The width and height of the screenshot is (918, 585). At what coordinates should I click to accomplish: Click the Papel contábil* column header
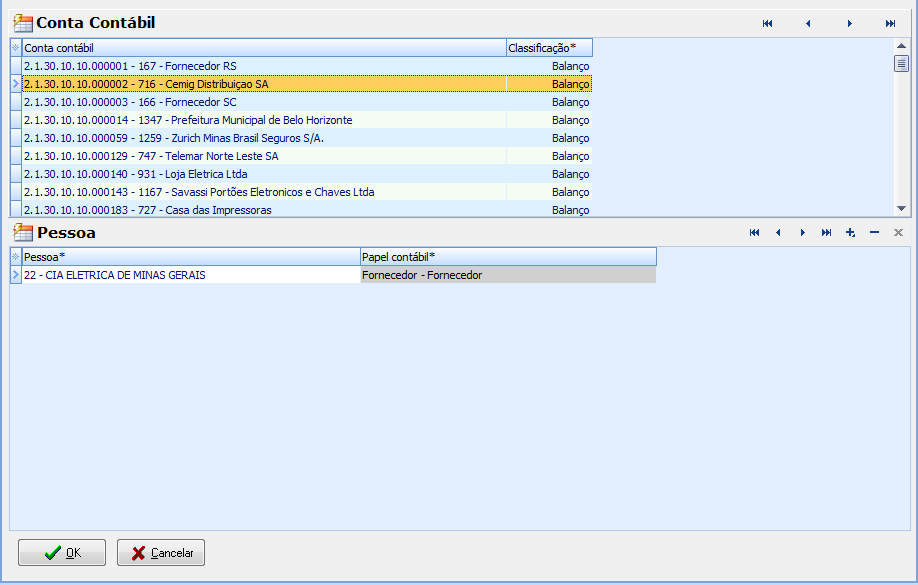click(x=508, y=256)
